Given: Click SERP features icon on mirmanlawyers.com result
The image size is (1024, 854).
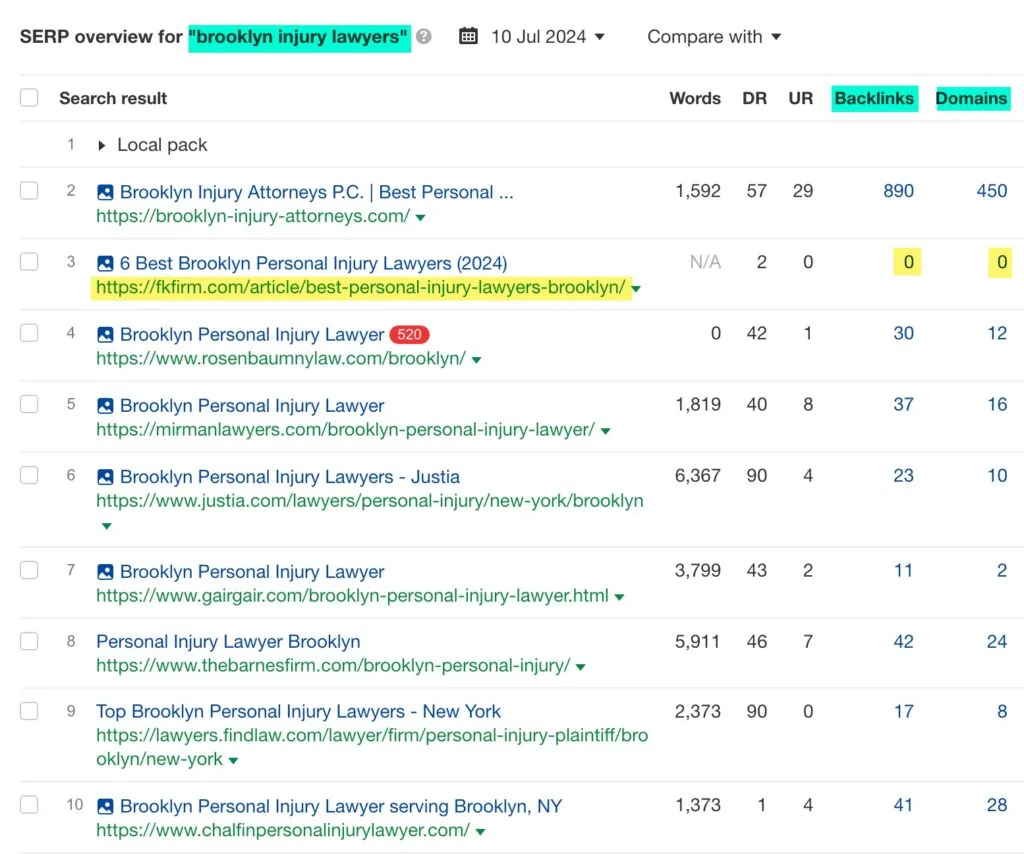Looking at the screenshot, I should 105,406.
